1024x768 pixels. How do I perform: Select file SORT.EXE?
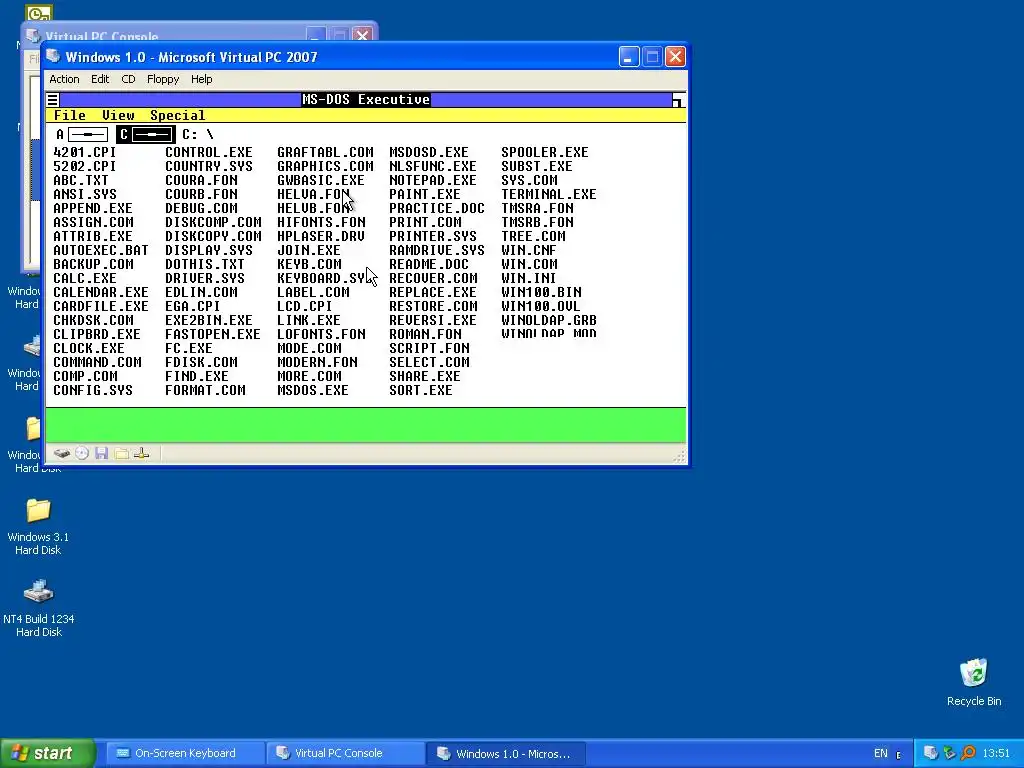[x=421, y=391]
